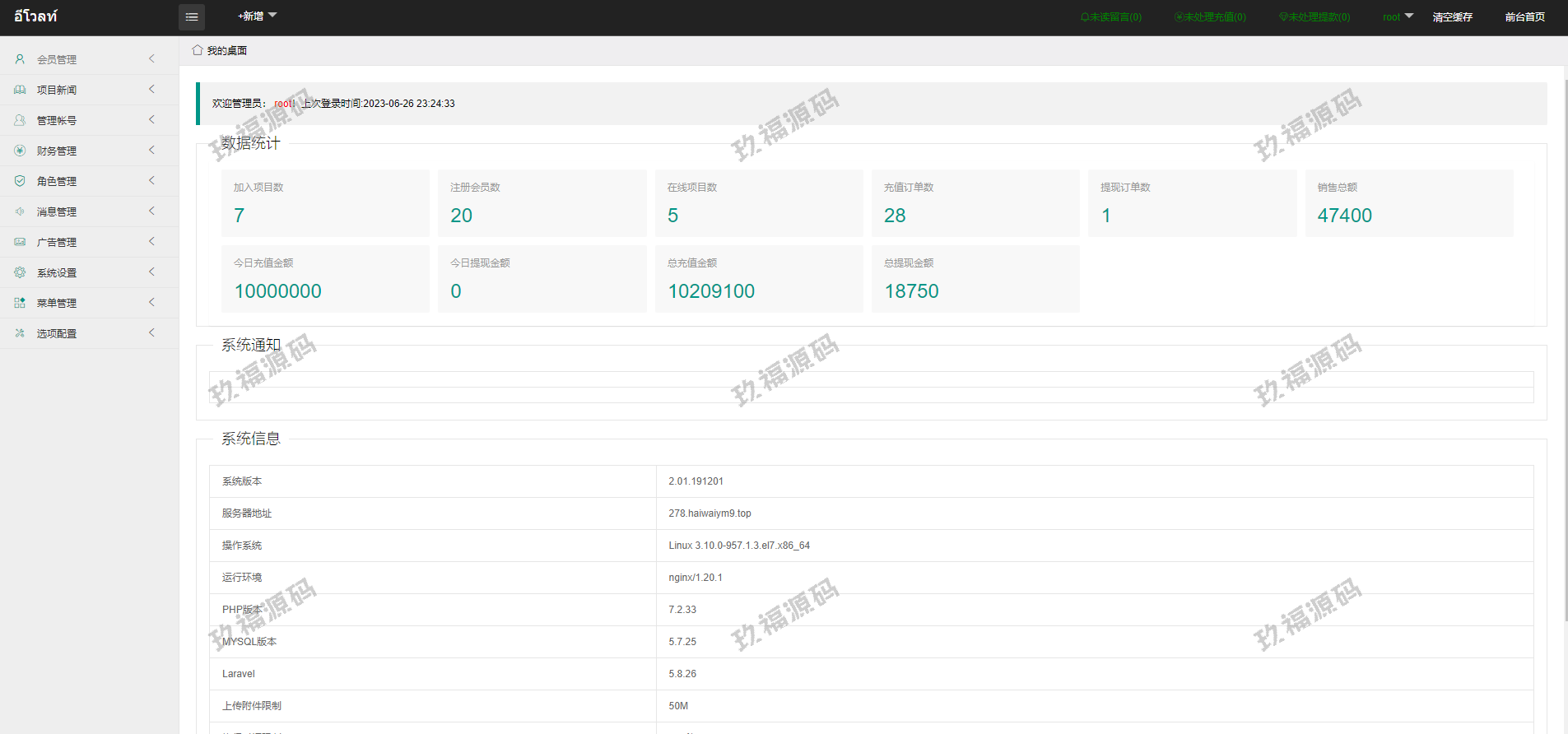
Task: Click the 系统设置 gear icon
Action: (20, 272)
